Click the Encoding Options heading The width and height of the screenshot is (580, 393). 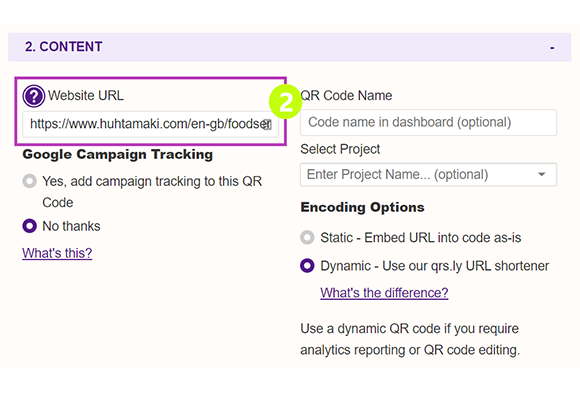362,207
